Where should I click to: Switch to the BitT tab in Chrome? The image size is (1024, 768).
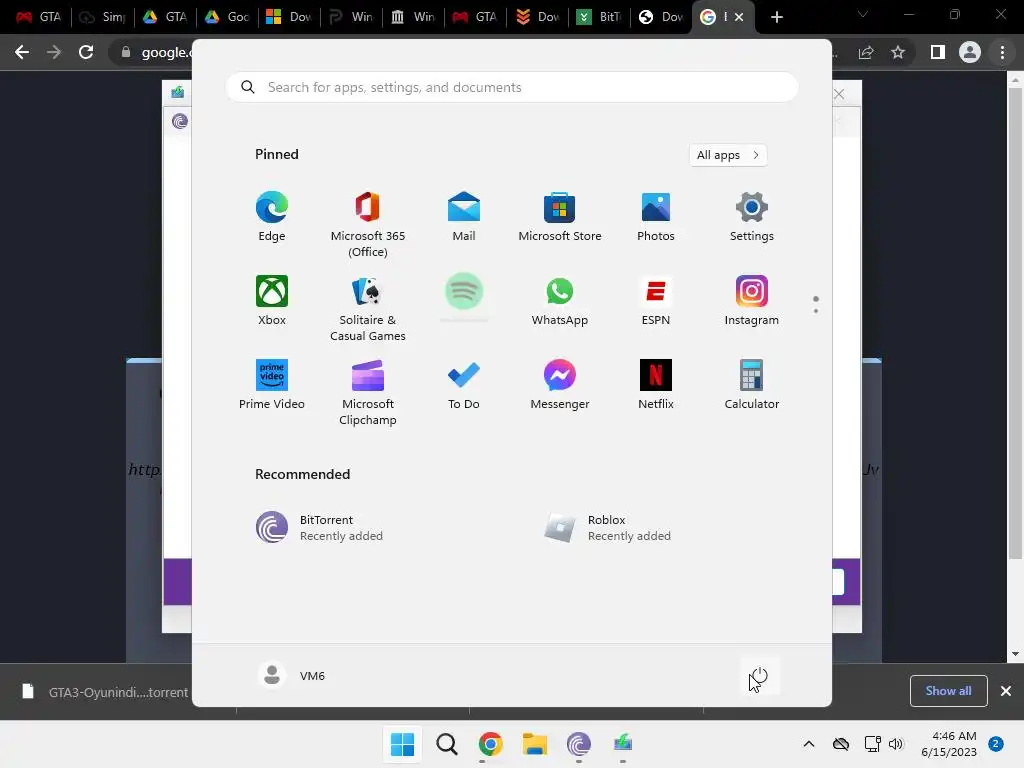coord(600,17)
